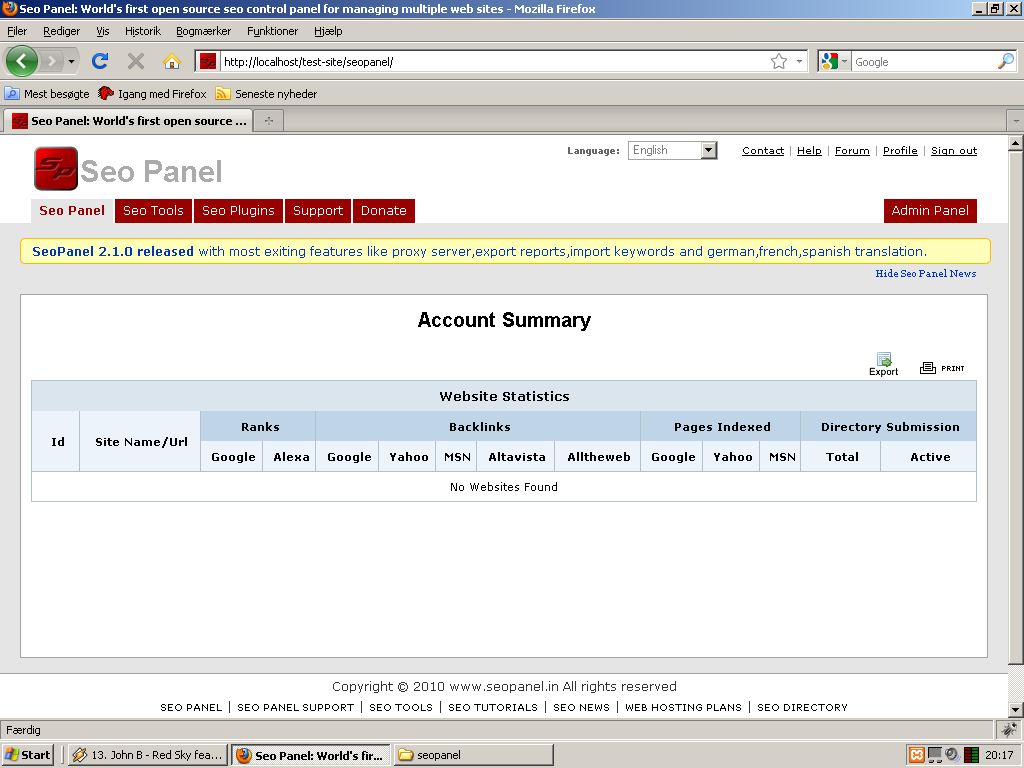This screenshot has width=1024, height=768.
Task: Open the Historik menu
Action: point(142,31)
